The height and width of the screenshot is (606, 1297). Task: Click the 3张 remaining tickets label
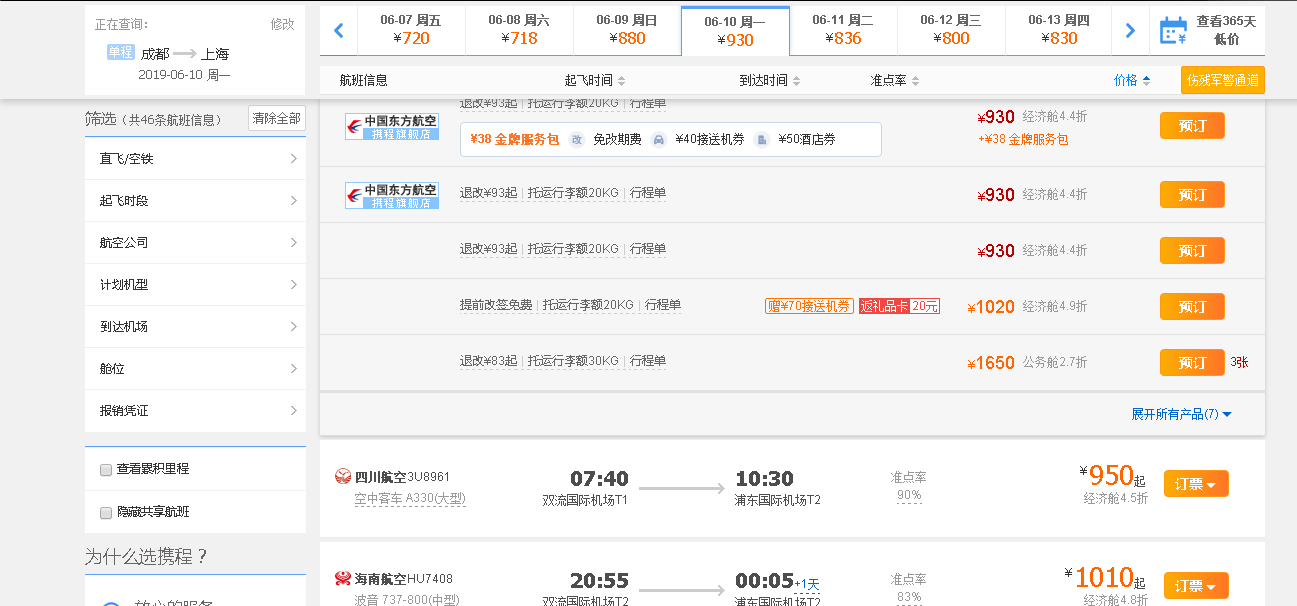click(1239, 363)
